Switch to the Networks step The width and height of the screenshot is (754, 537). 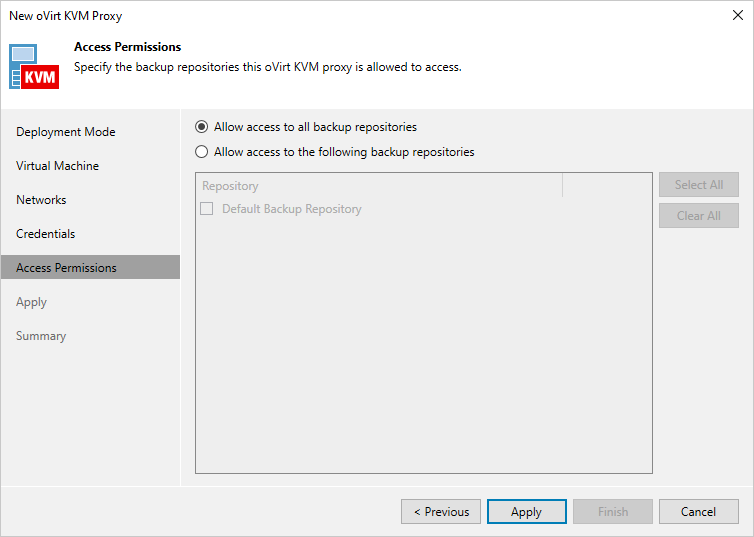coord(41,200)
